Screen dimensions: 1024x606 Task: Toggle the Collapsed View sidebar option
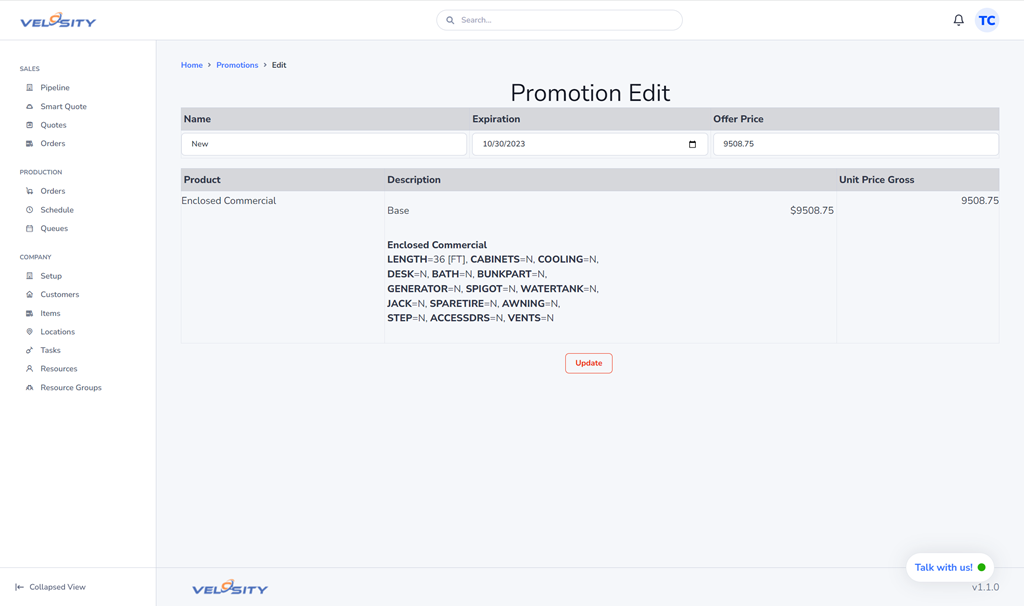pyautogui.click(x=50, y=587)
